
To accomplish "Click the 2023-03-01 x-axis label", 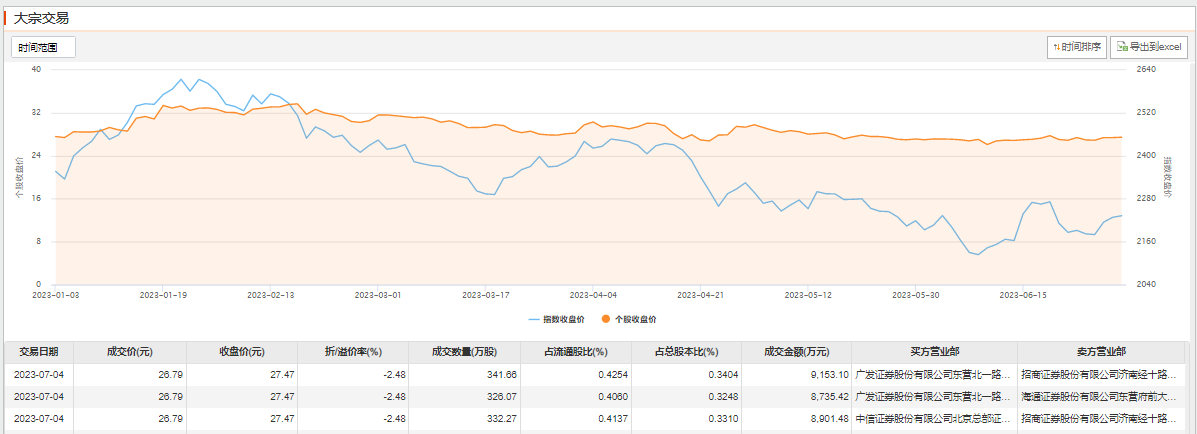I will (x=378, y=294).
